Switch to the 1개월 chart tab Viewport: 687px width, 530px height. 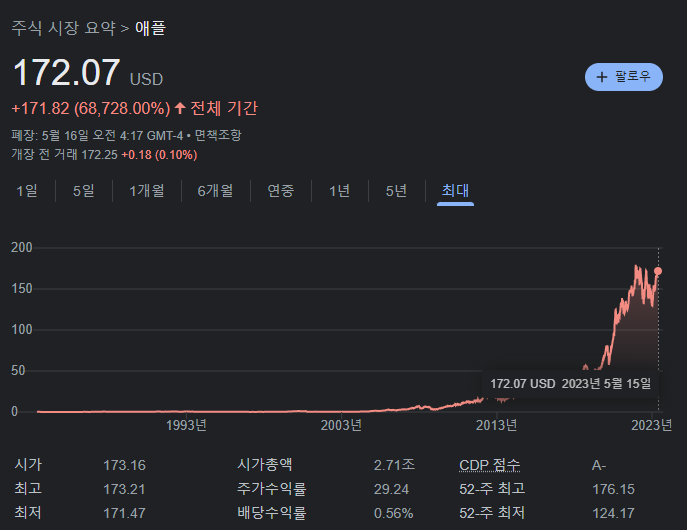click(x=147, y=191)
